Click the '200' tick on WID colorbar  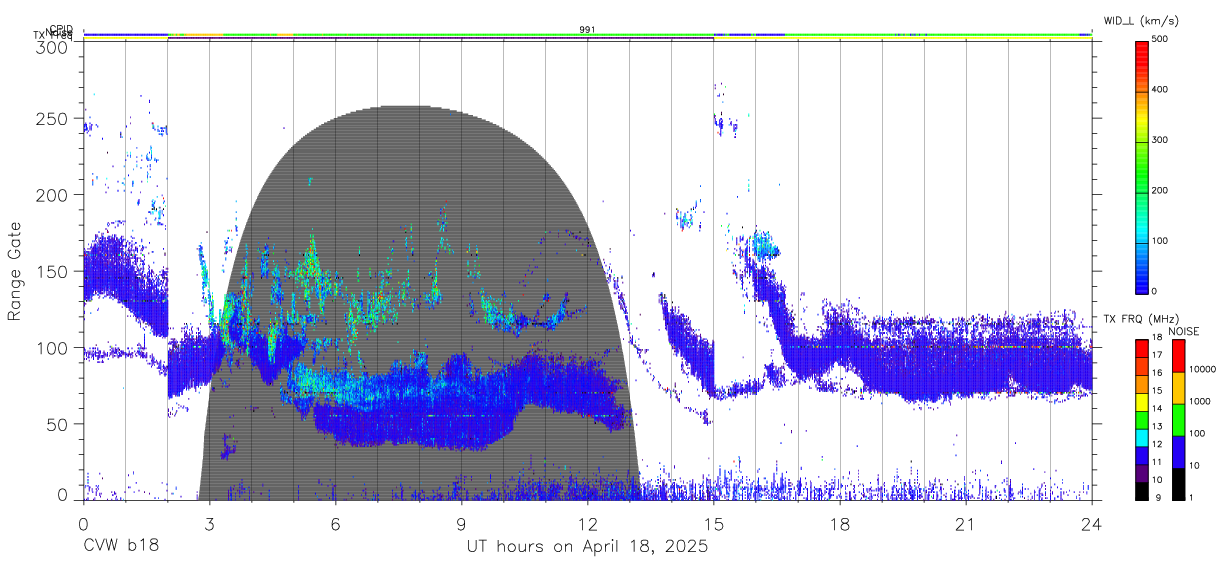click(1161, 190)
